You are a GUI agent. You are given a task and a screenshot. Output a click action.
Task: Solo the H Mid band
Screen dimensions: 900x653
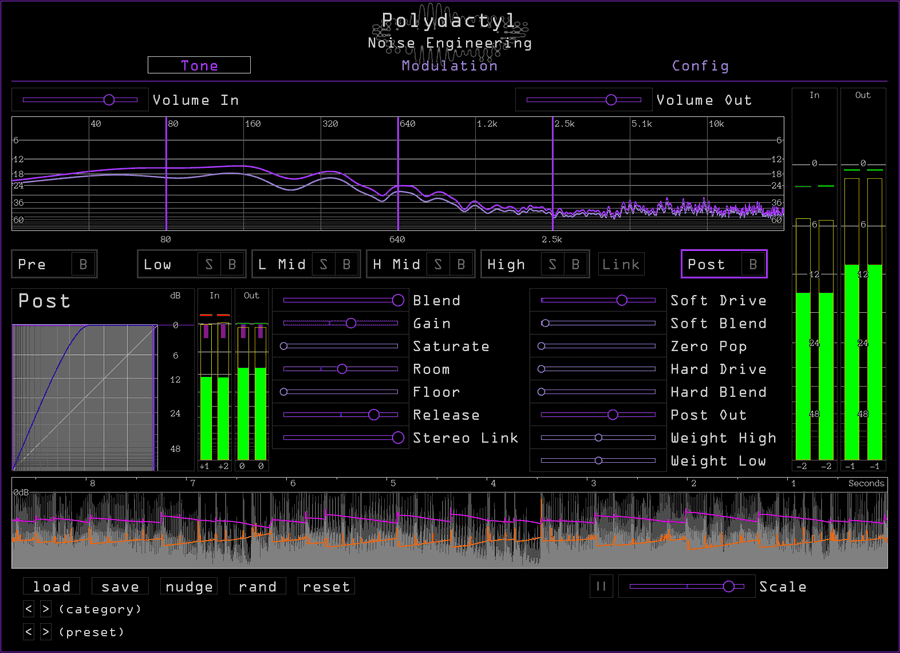point(438,264)
